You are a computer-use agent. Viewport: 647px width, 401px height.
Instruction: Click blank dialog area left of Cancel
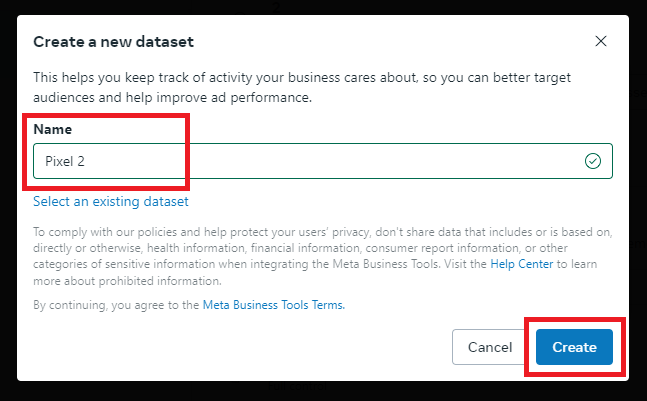(239, 347)
